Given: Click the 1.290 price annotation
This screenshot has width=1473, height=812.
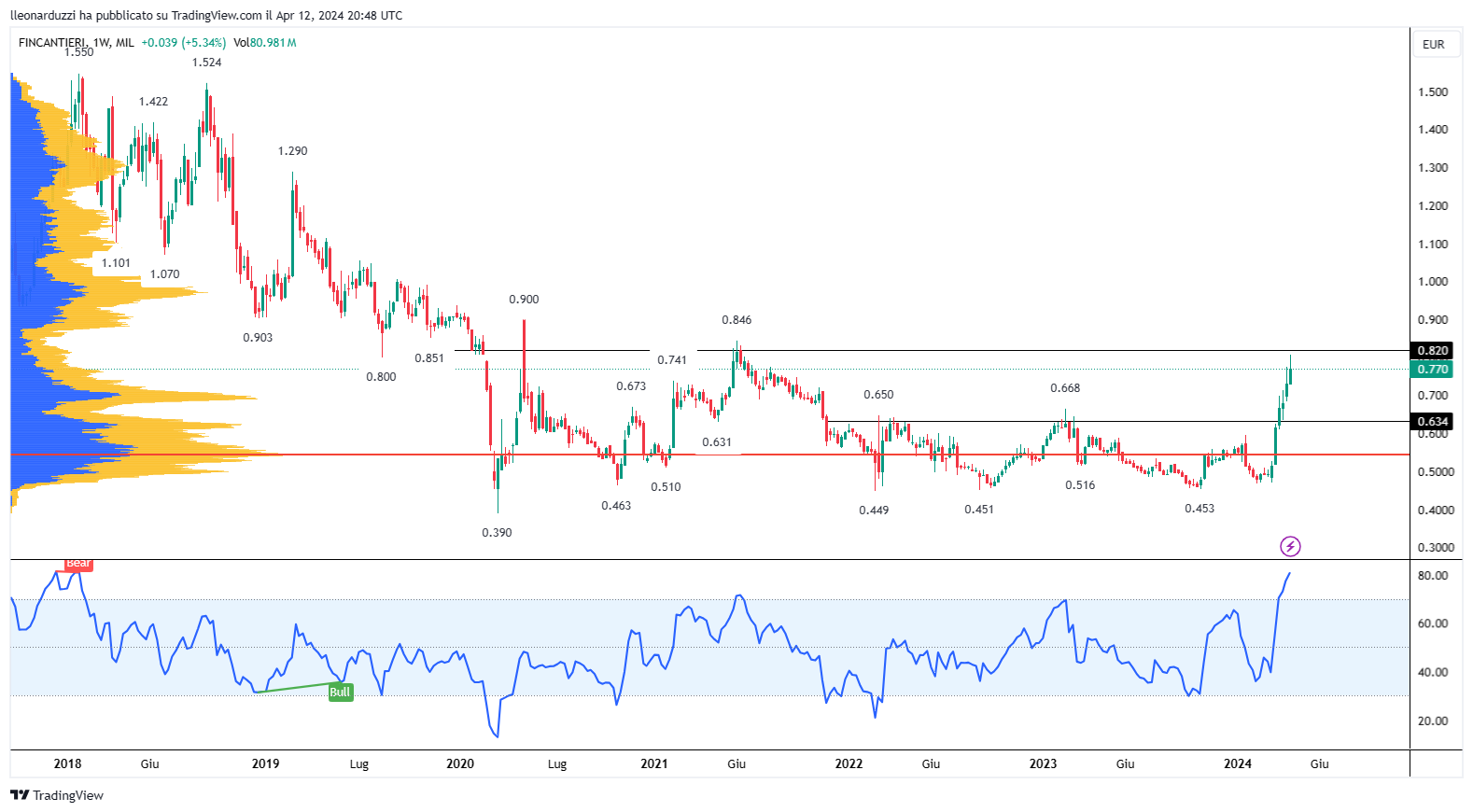Looking at the screenshot, I should pos(293,151).
